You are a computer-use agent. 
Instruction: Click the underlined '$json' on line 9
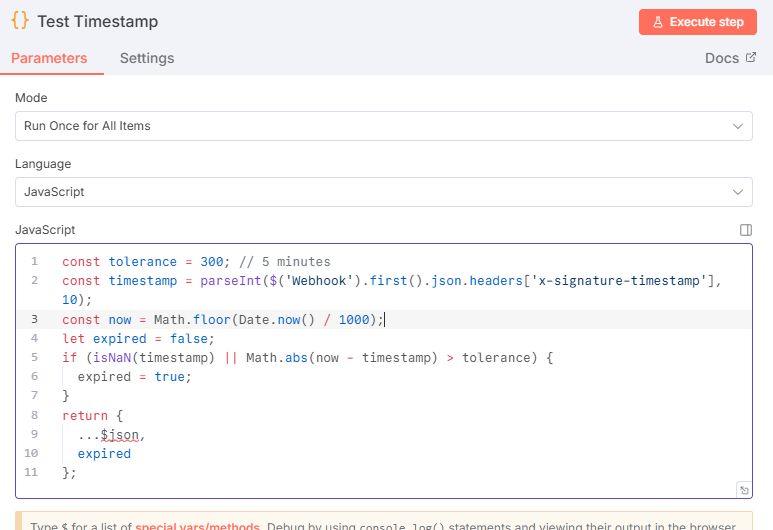click(x=120, y=435)
